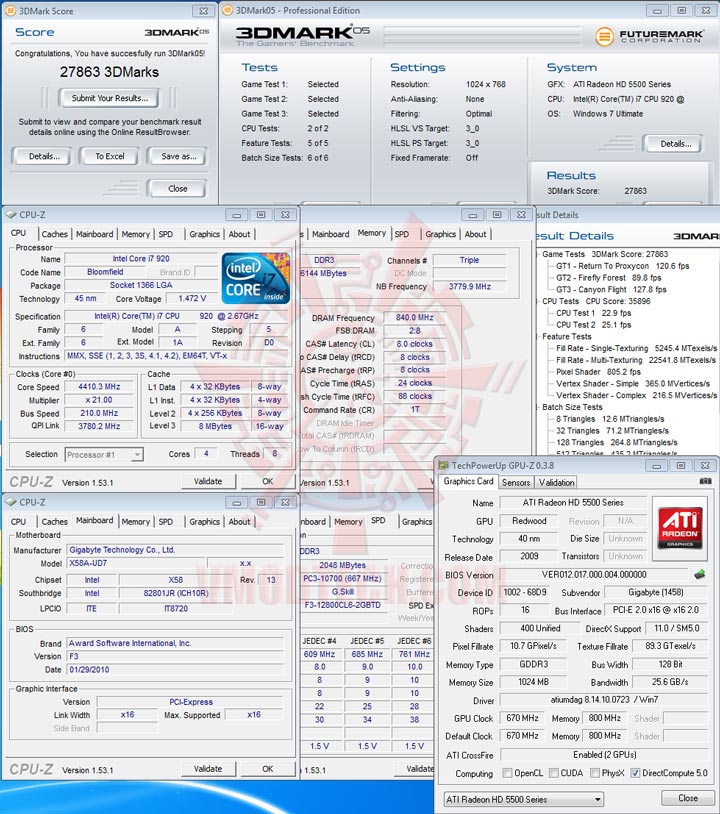Image resolution: width=720 pixels, height=814 pixels.
Task: Click the F3-12800CL6-2GBTD part number
Action: pos(342,605)
